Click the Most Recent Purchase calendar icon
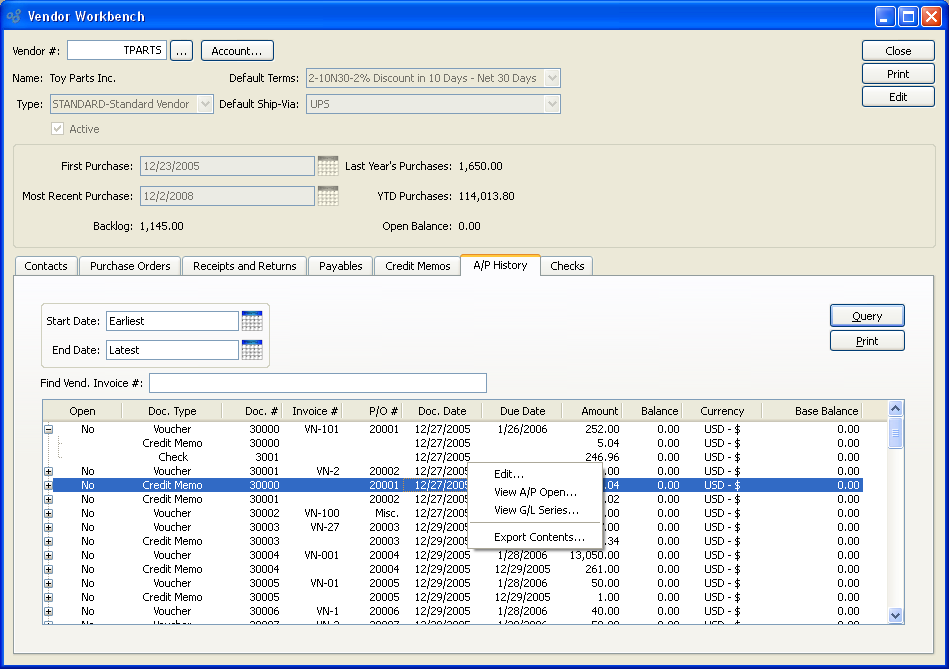Screen dimensions: 949x669 328,196
